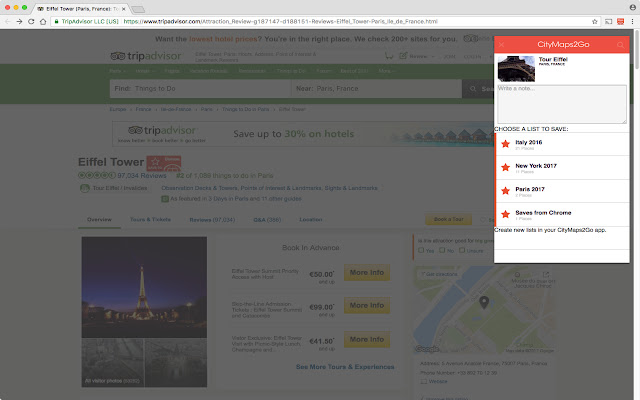
Task: Click the green secure padlock in address bar
Action: pyautogui.click(x=57, y=21)
